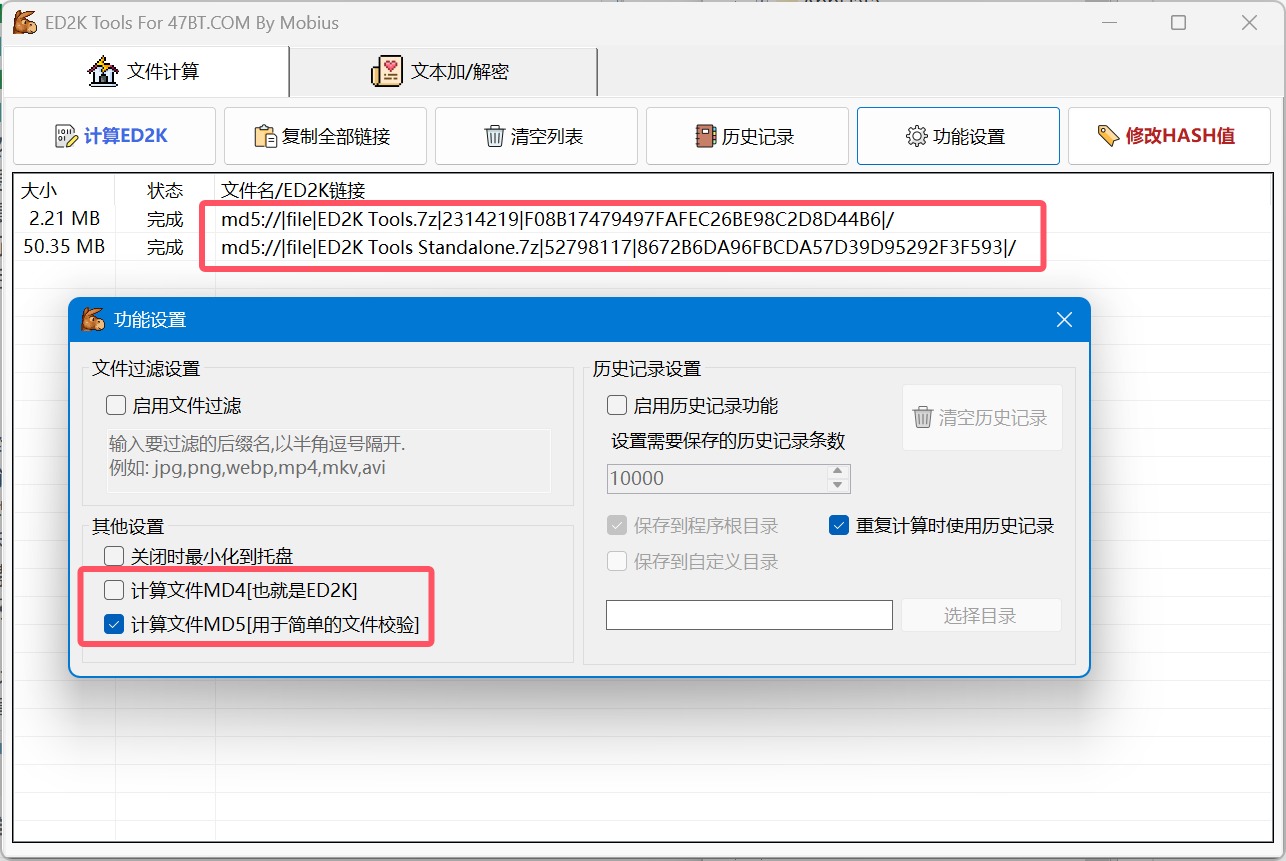The image size is (1286, 861).
Task: Click the house icon on 文件计算 tab
Action: click(103, 71)
